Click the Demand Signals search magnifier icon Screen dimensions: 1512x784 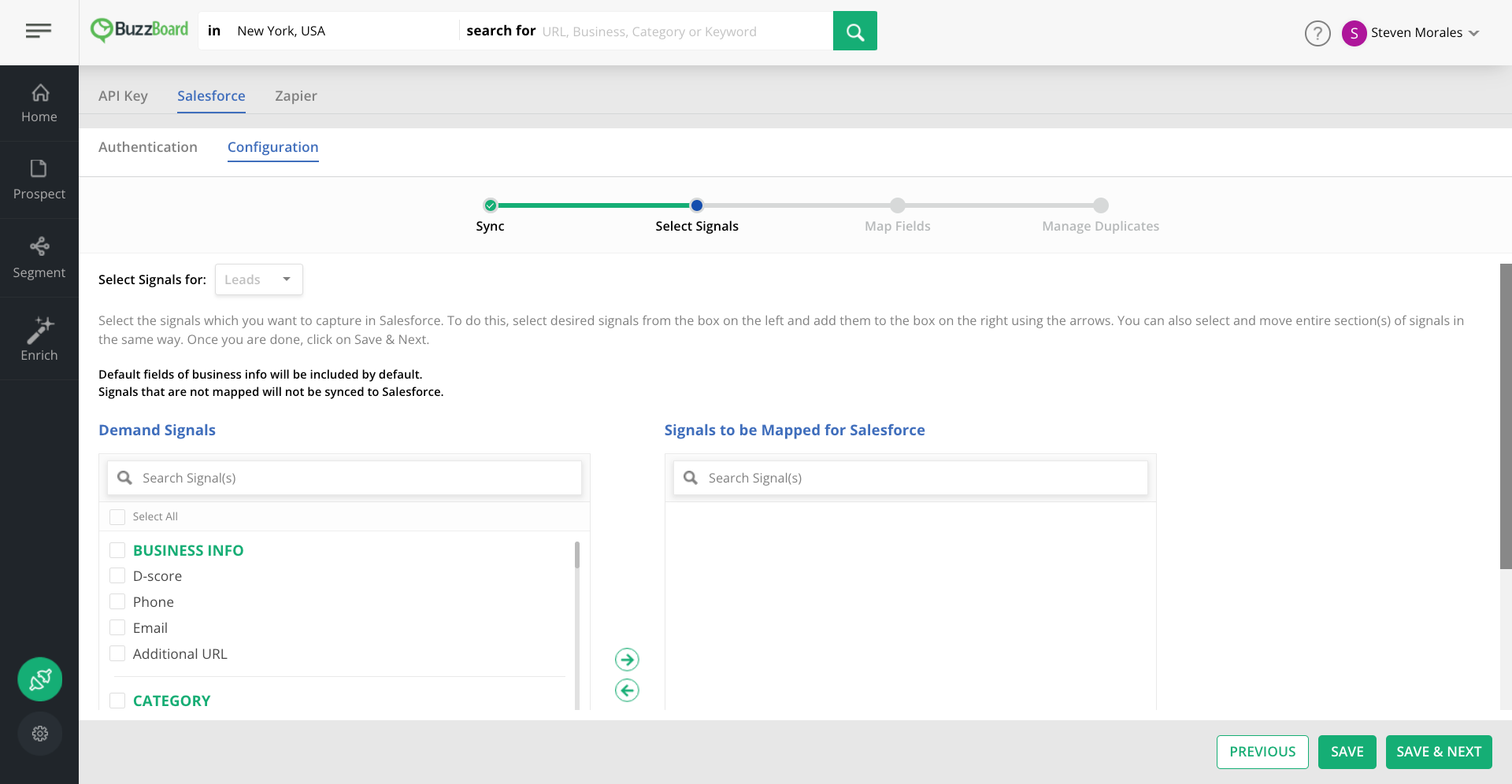pyautogui.click(x=124, y=478)
